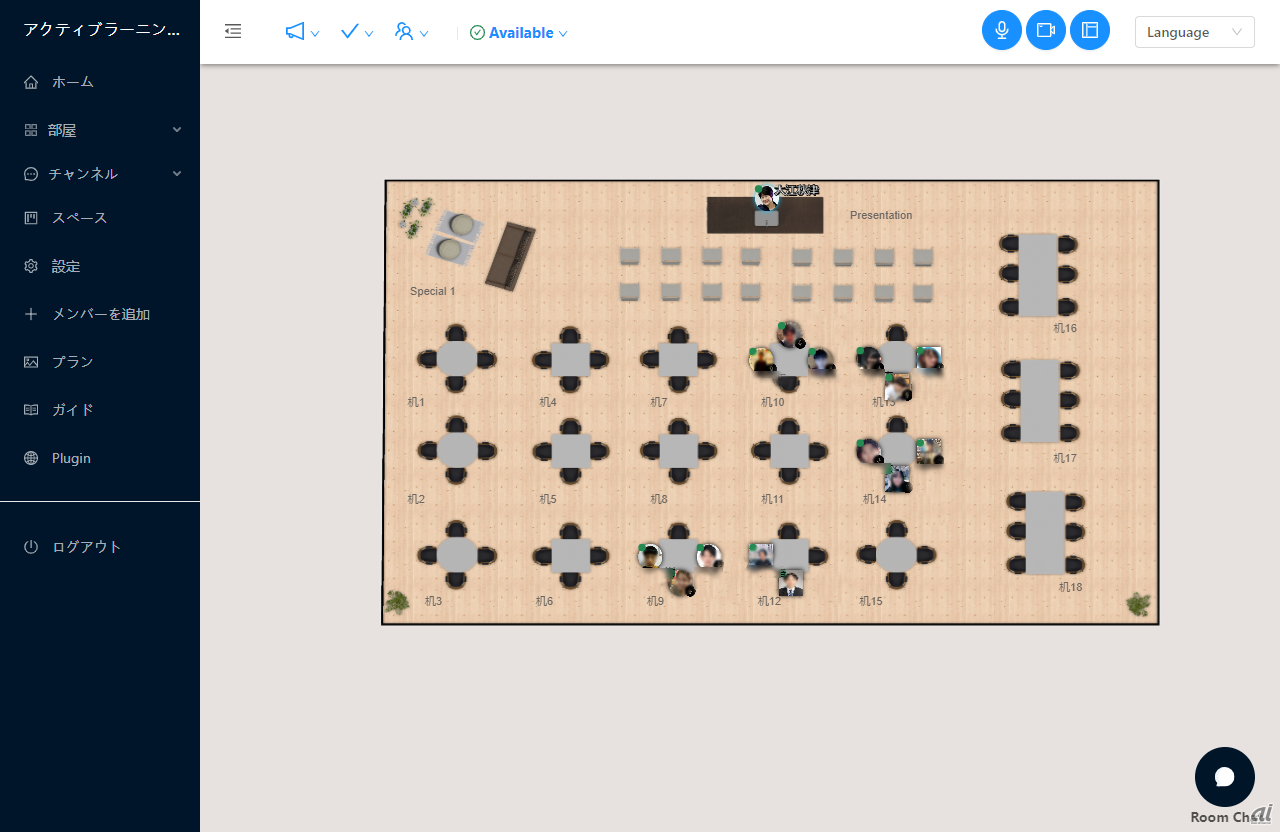Sit at round table 机1
The width and height of the screenshot is (1280, 832).
pos(457,358)
